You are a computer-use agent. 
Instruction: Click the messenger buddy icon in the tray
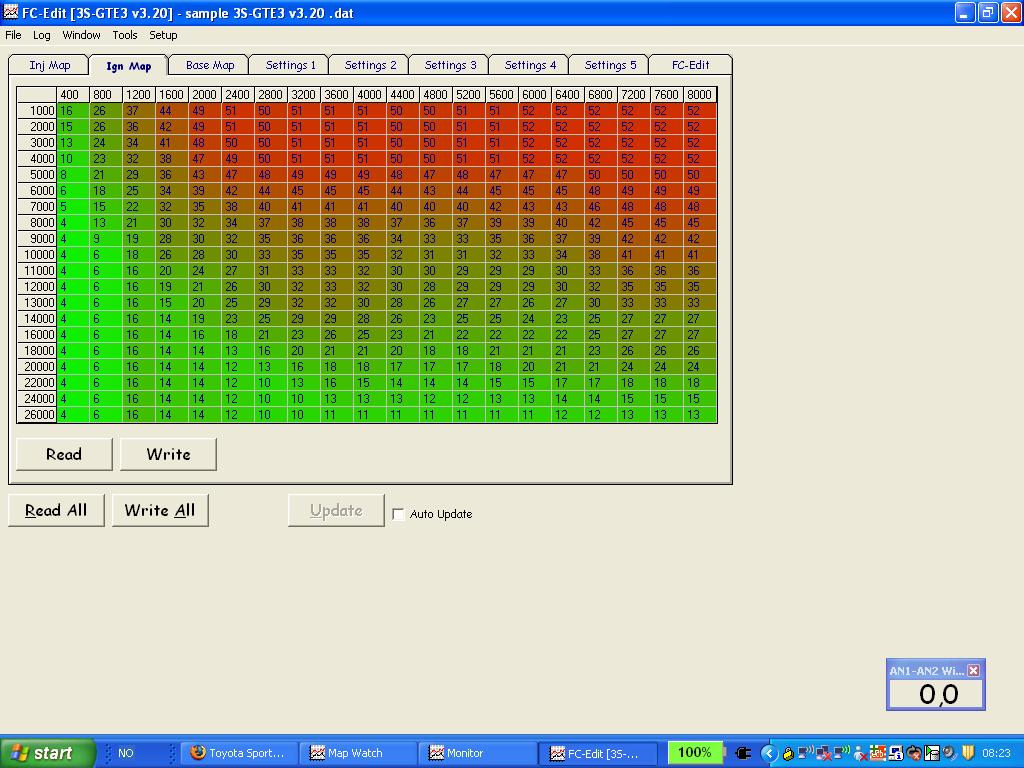860,753
